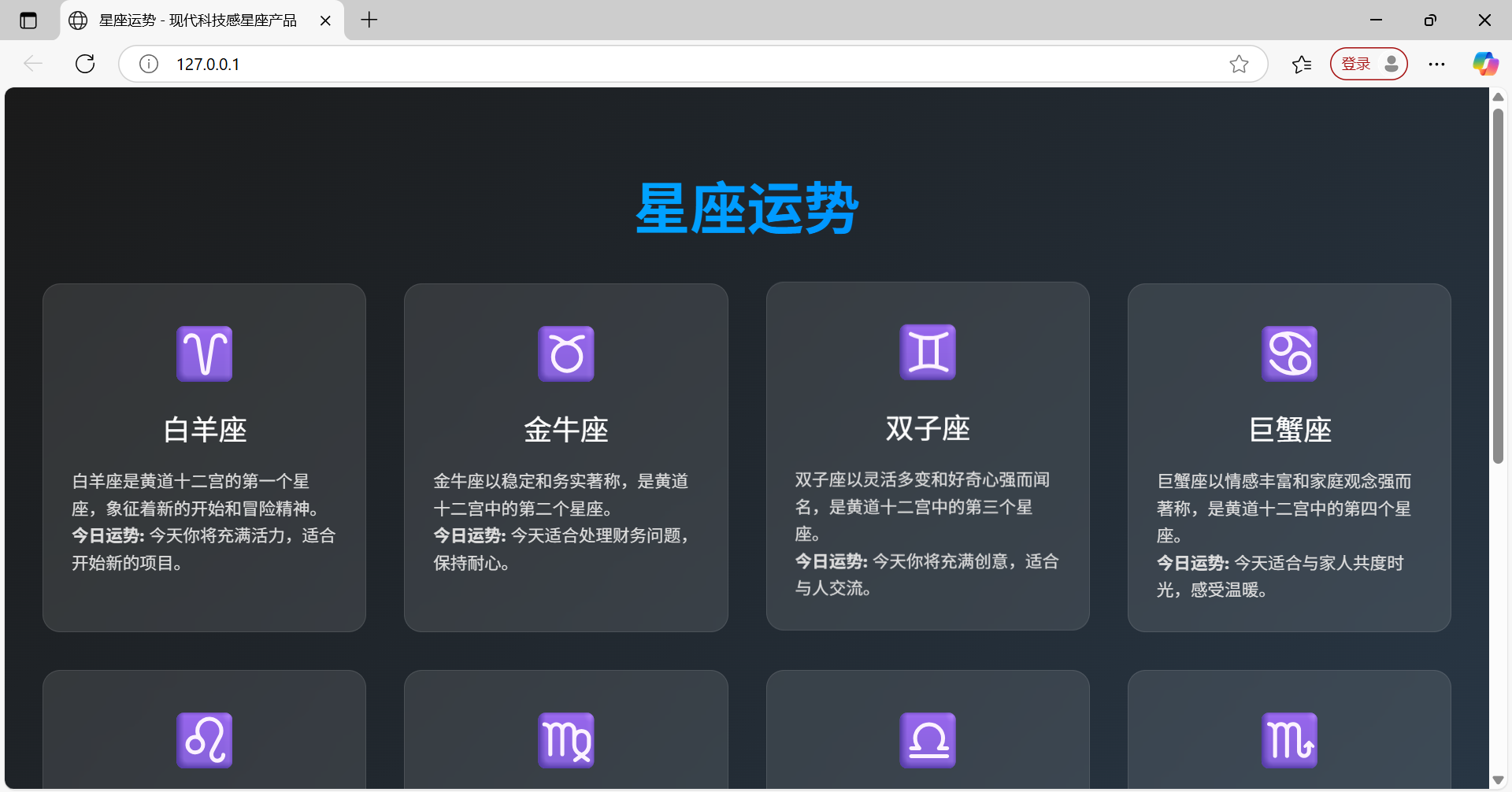Click the scrollbar up arrow
Screen dimensions: 1512x792
tap(1498, 97)
